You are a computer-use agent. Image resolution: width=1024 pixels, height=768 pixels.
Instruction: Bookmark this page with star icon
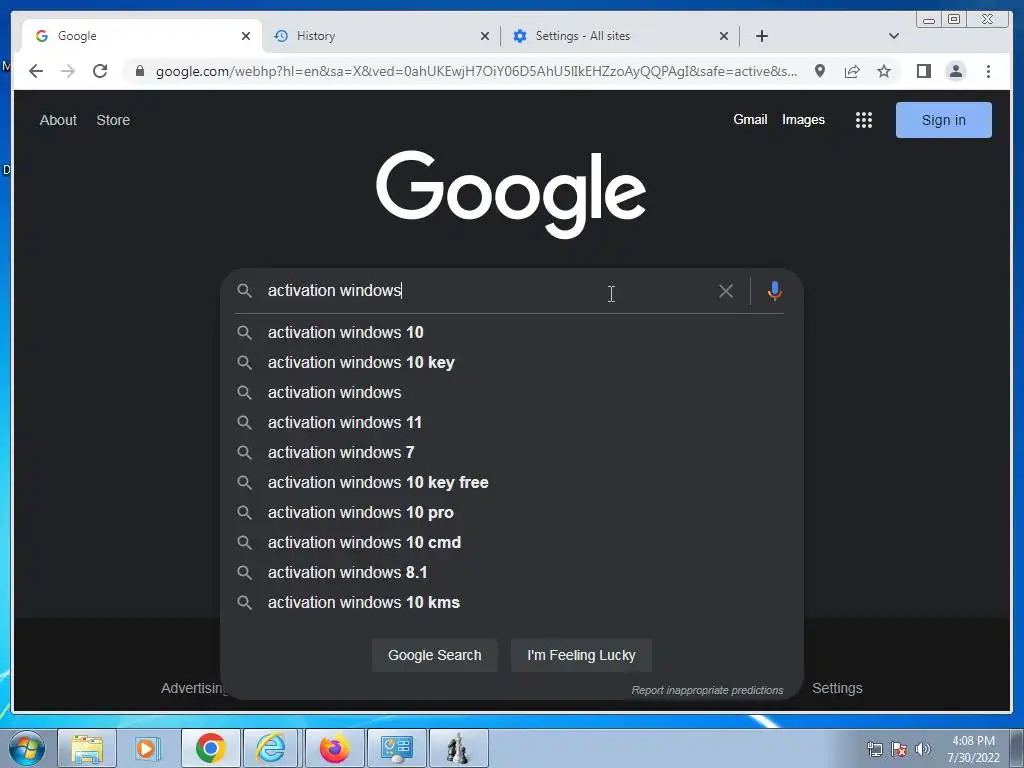(884, 71)
